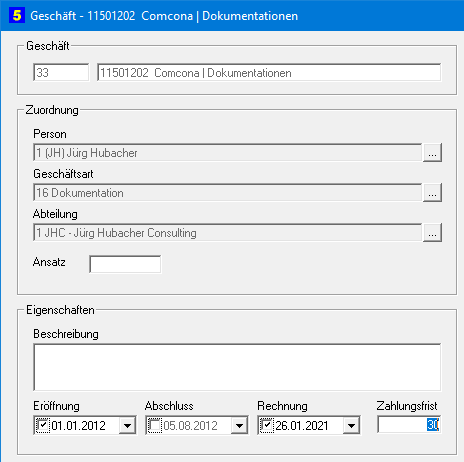This screenshot has width=464, height=462.
Task: Click the Geschäftsart field 16 Dokumentation
Action: tap(227, 193)
